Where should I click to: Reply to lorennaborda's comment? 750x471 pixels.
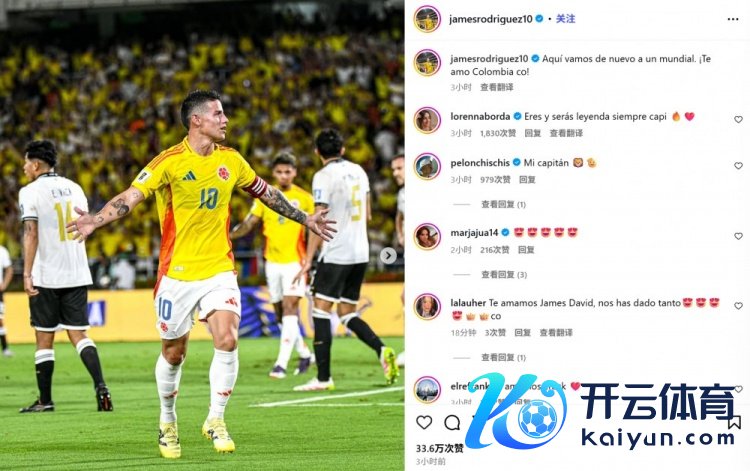point(532,133)
